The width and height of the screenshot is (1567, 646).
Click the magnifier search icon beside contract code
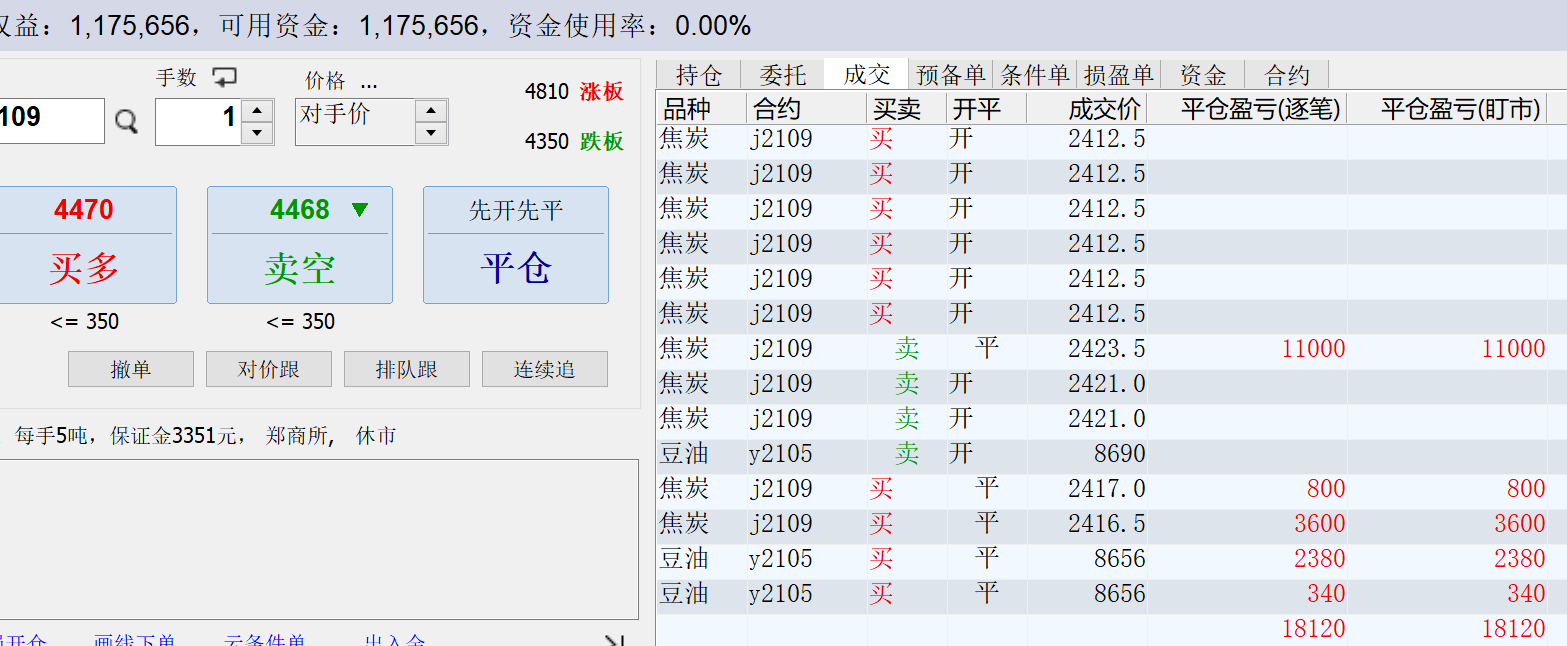[x=126, y=122]
